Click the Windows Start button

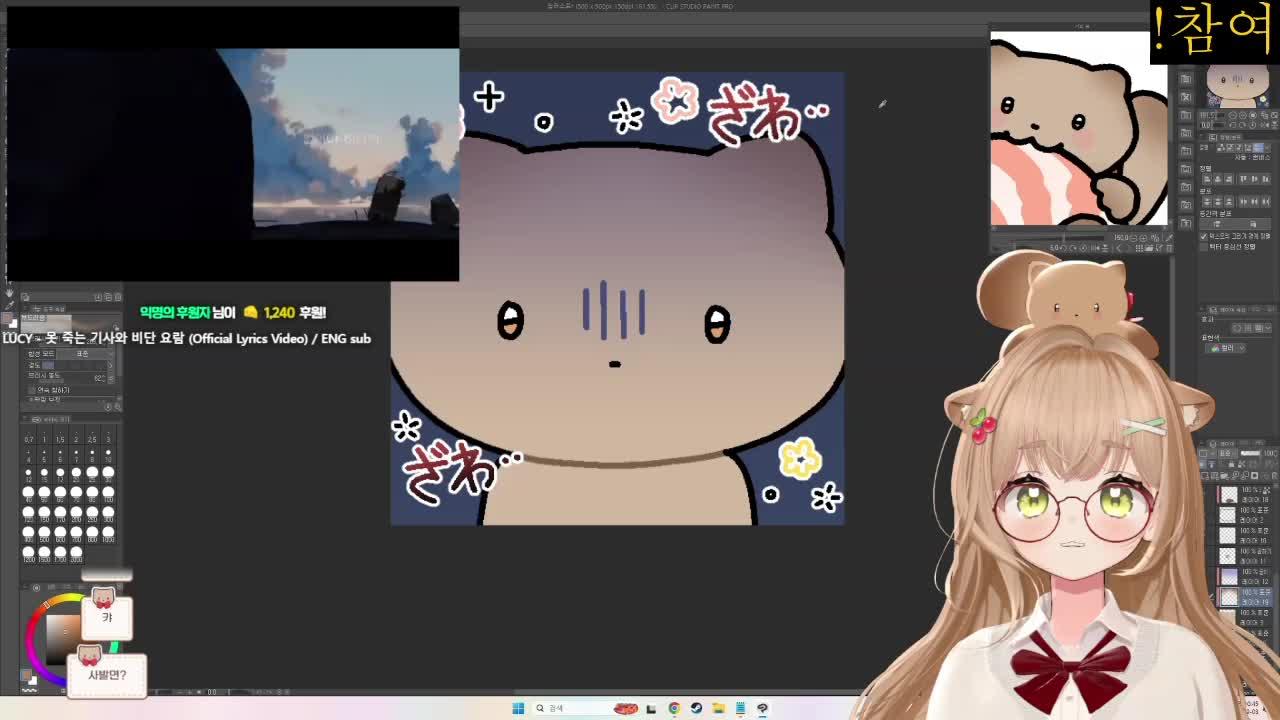tap(518, 708)
